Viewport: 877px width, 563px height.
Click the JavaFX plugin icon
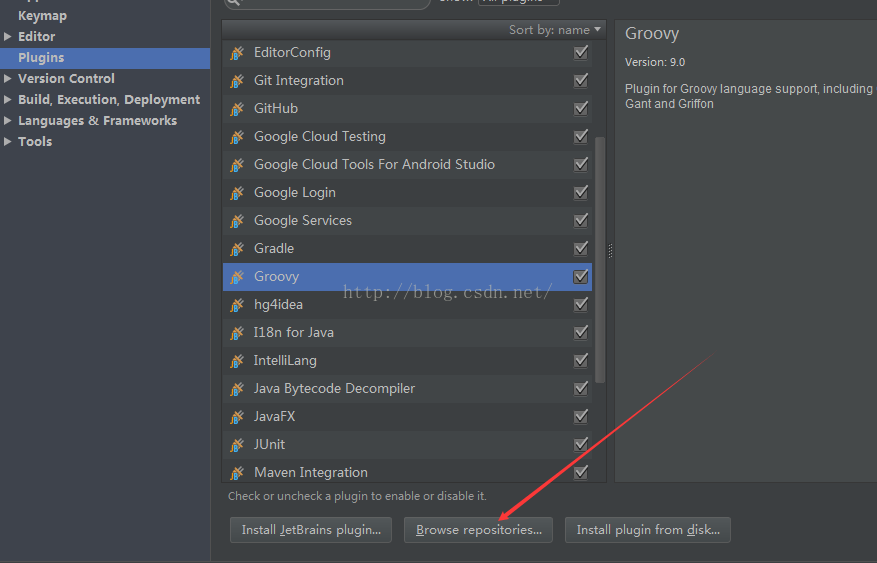(x=237, y=417)
